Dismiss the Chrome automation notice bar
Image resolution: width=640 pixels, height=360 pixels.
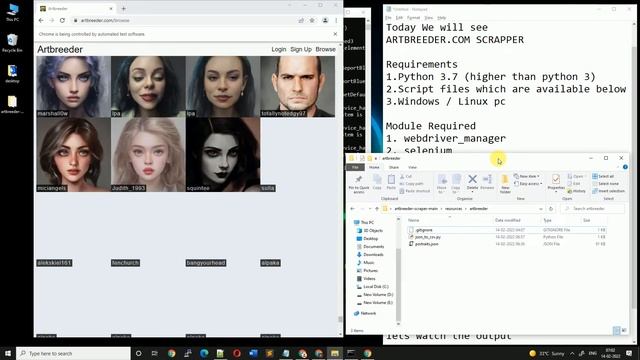[x=336, y=34]
